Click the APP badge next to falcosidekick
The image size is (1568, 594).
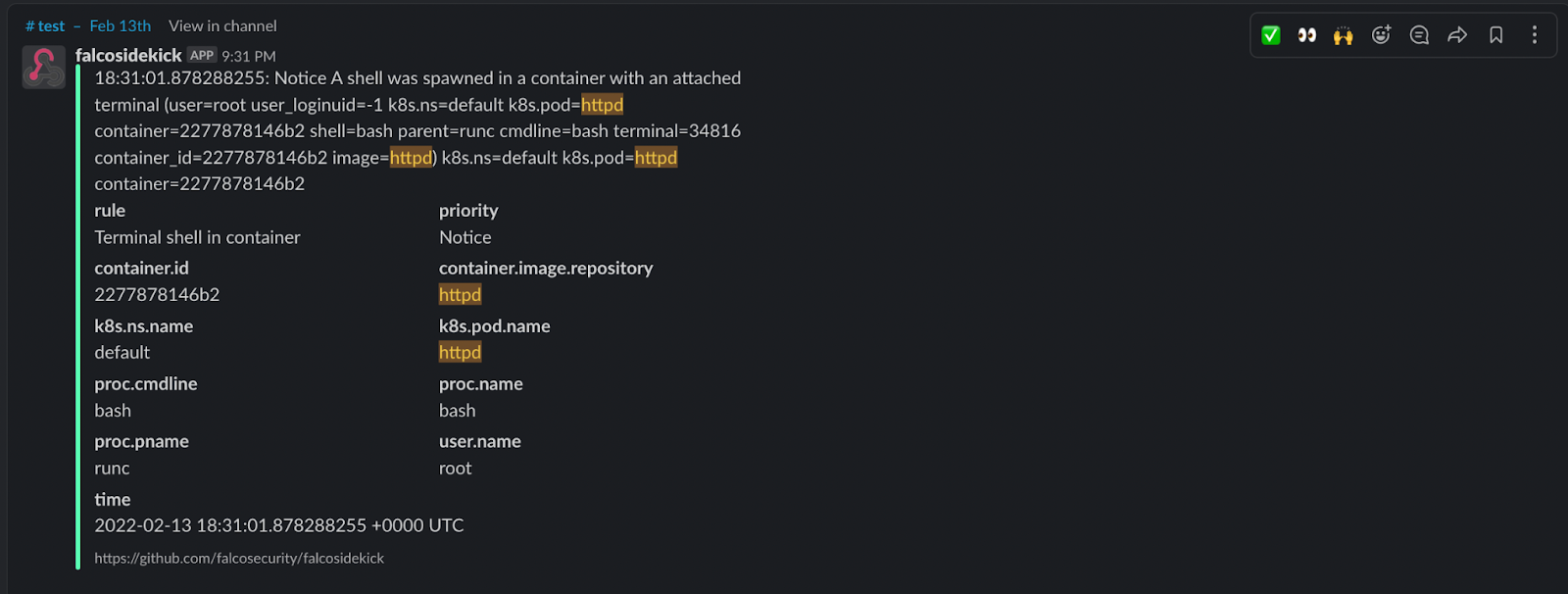coord(202,55)
